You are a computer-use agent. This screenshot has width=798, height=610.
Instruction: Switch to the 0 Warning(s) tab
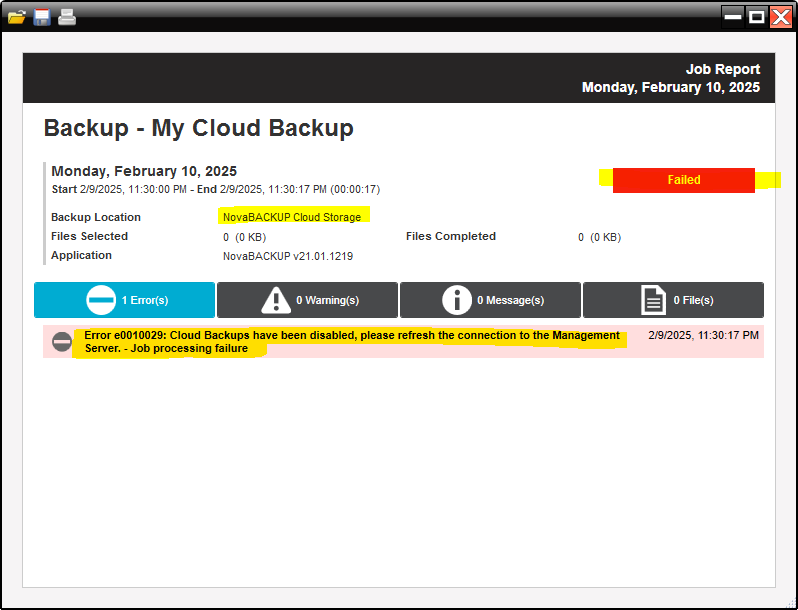click(307, 300)
